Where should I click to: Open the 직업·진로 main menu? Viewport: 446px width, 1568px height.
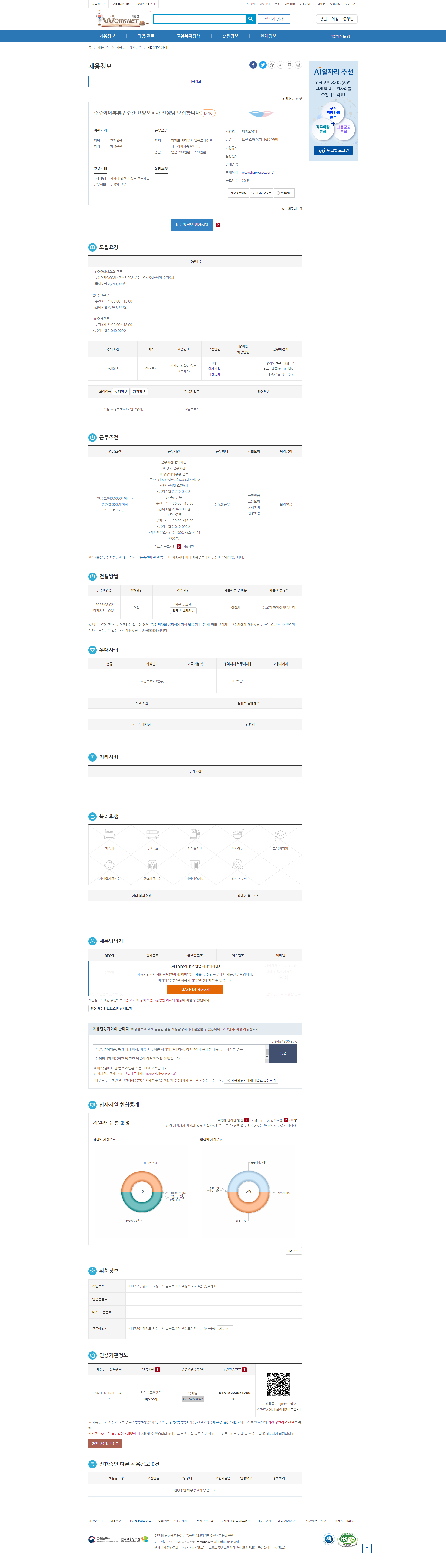[146, 36]
